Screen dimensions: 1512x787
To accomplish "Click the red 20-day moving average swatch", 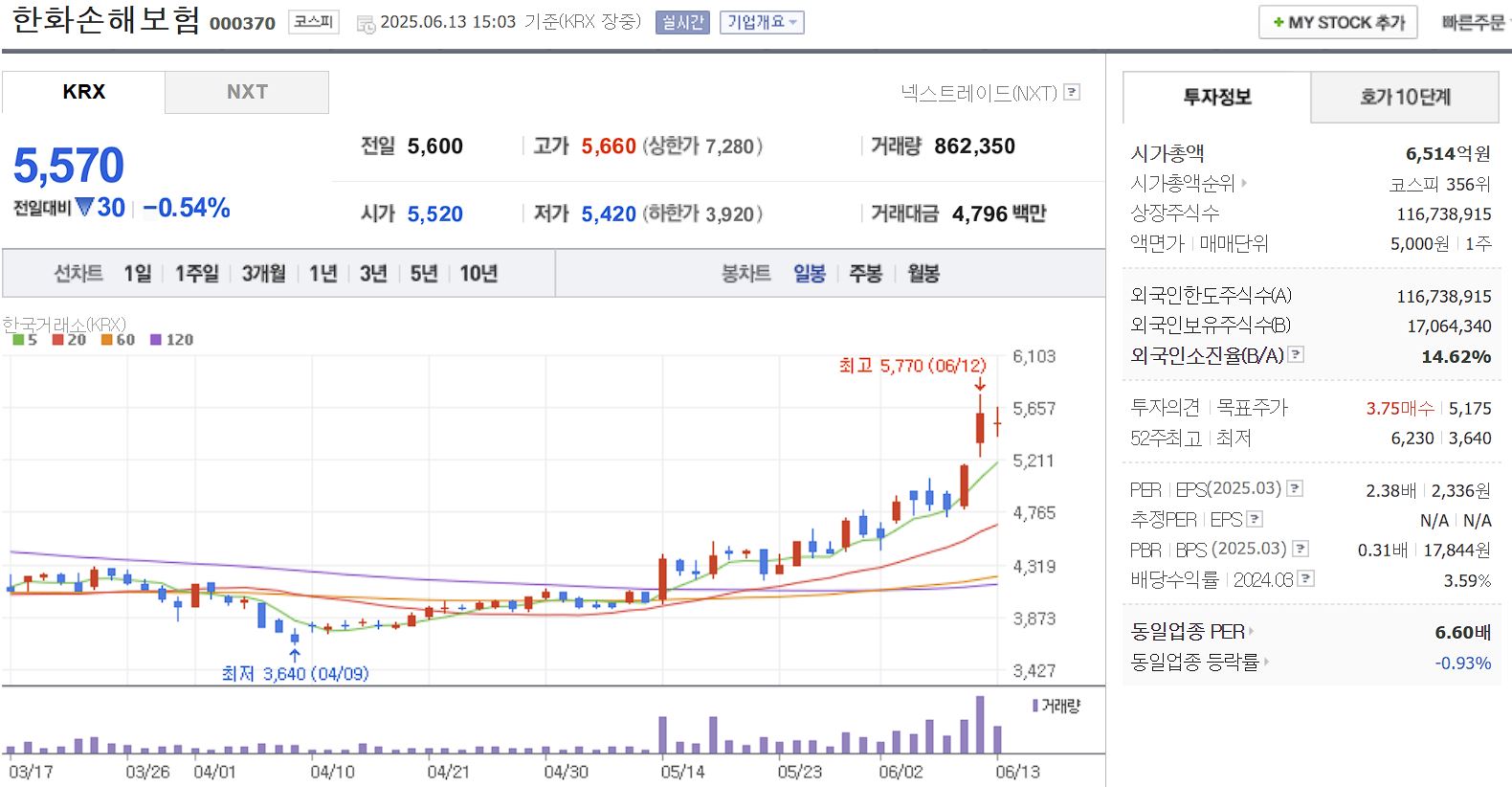I will click(x=57, y=339).
